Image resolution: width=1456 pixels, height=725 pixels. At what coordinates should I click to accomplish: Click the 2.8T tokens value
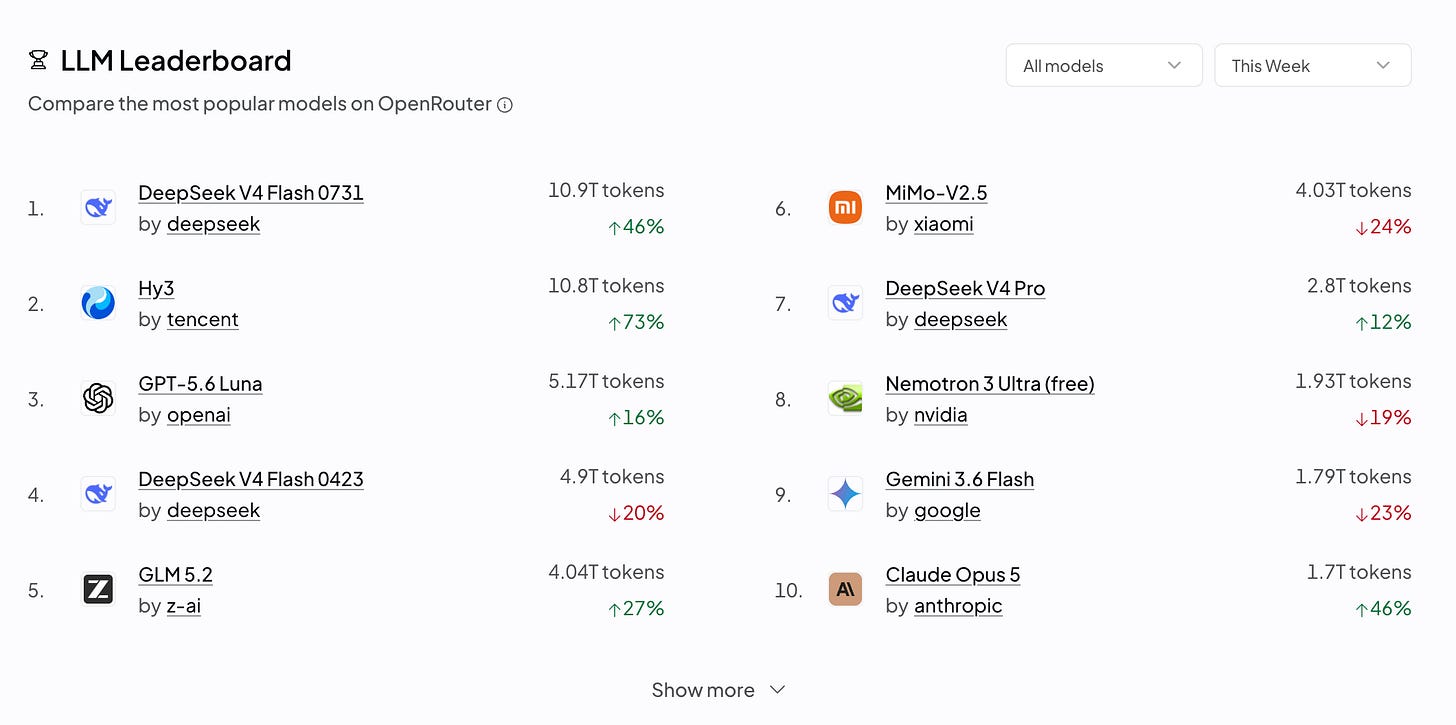pyautogui.click(x=1359, y=286)
